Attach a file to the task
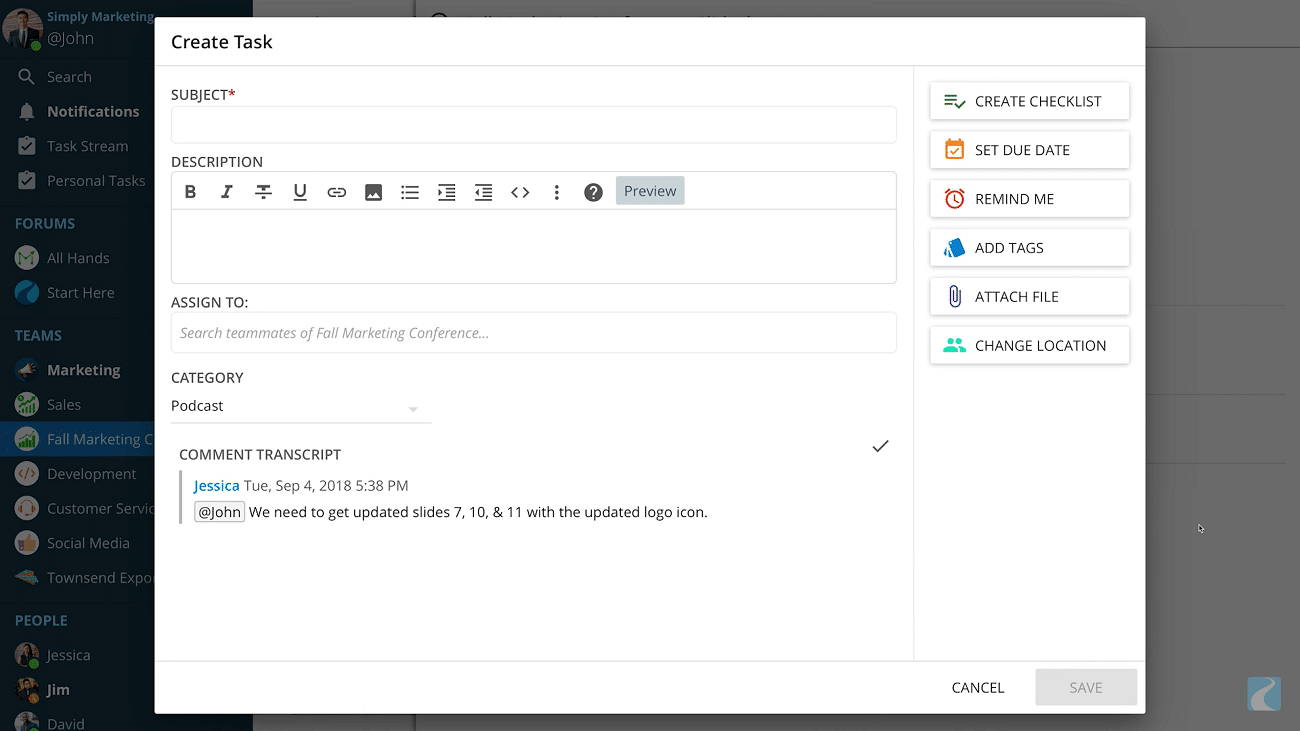This screenshot has width=1300, height=731. point(1029,296)
